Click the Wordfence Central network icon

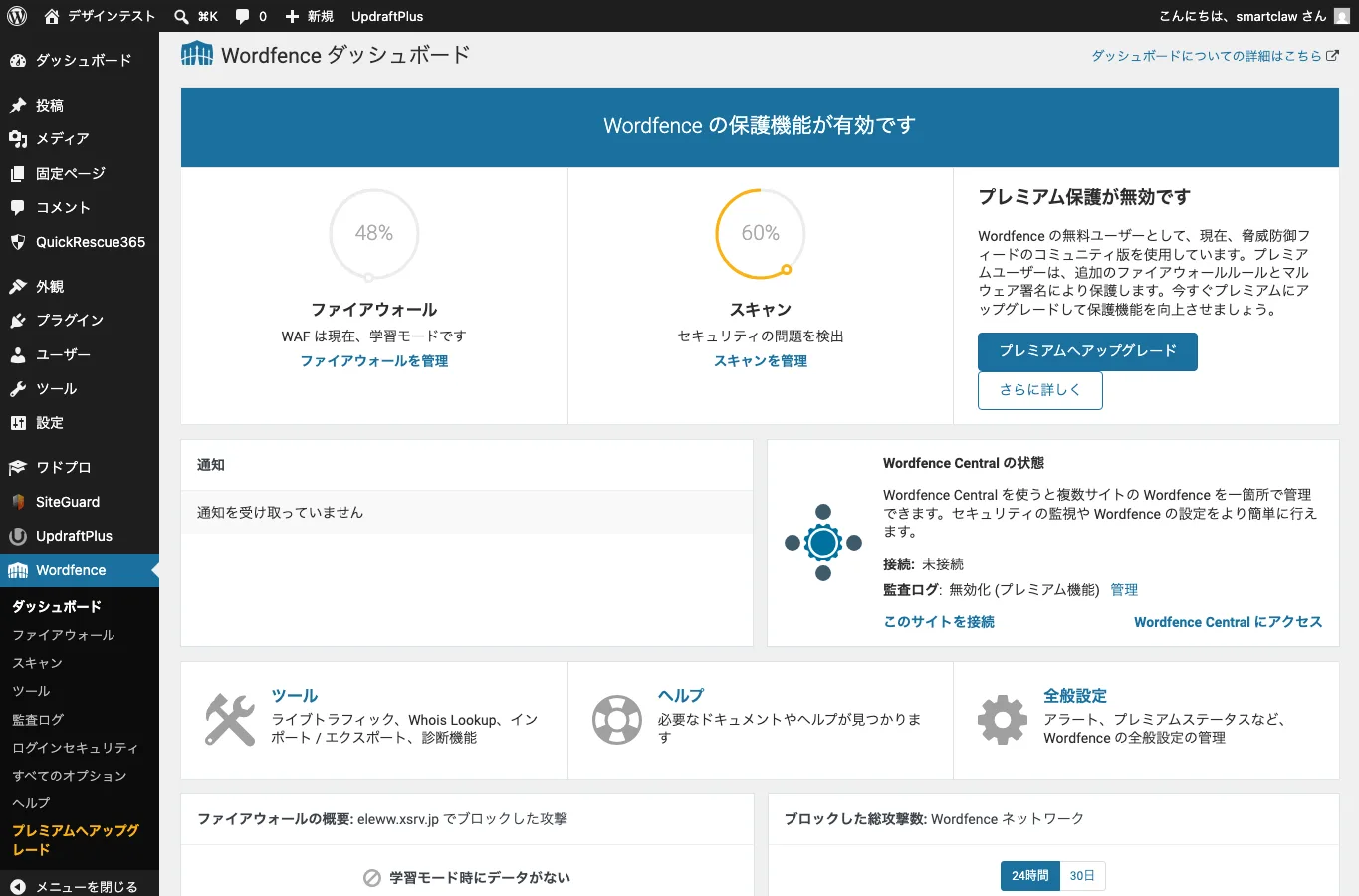(x=823, y=543)
